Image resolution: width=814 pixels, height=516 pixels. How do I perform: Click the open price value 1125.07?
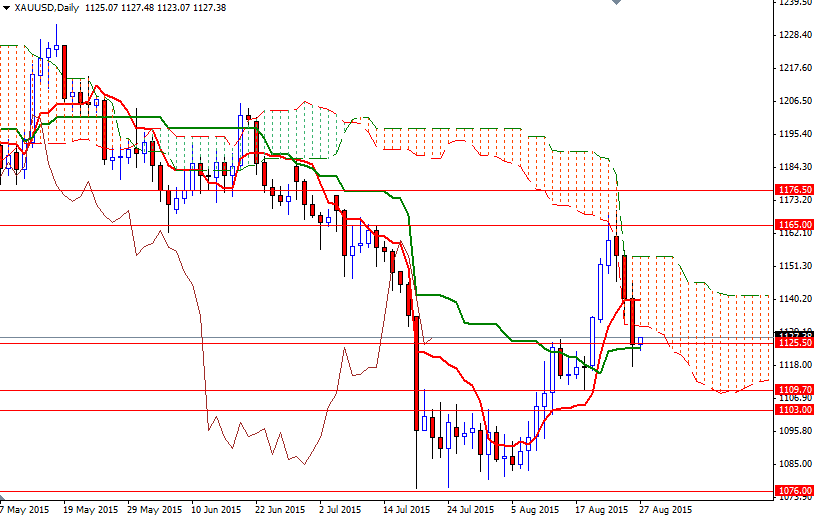pos(101,8)
